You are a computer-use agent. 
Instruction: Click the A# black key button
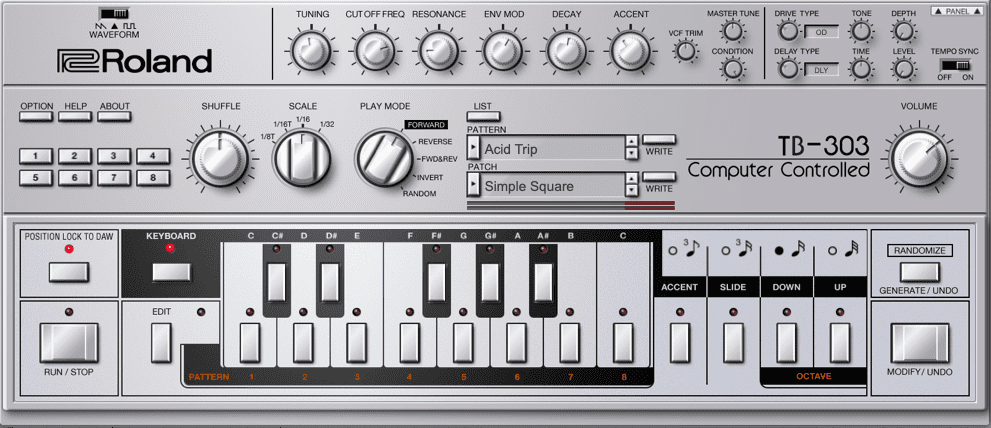[543, 283]
